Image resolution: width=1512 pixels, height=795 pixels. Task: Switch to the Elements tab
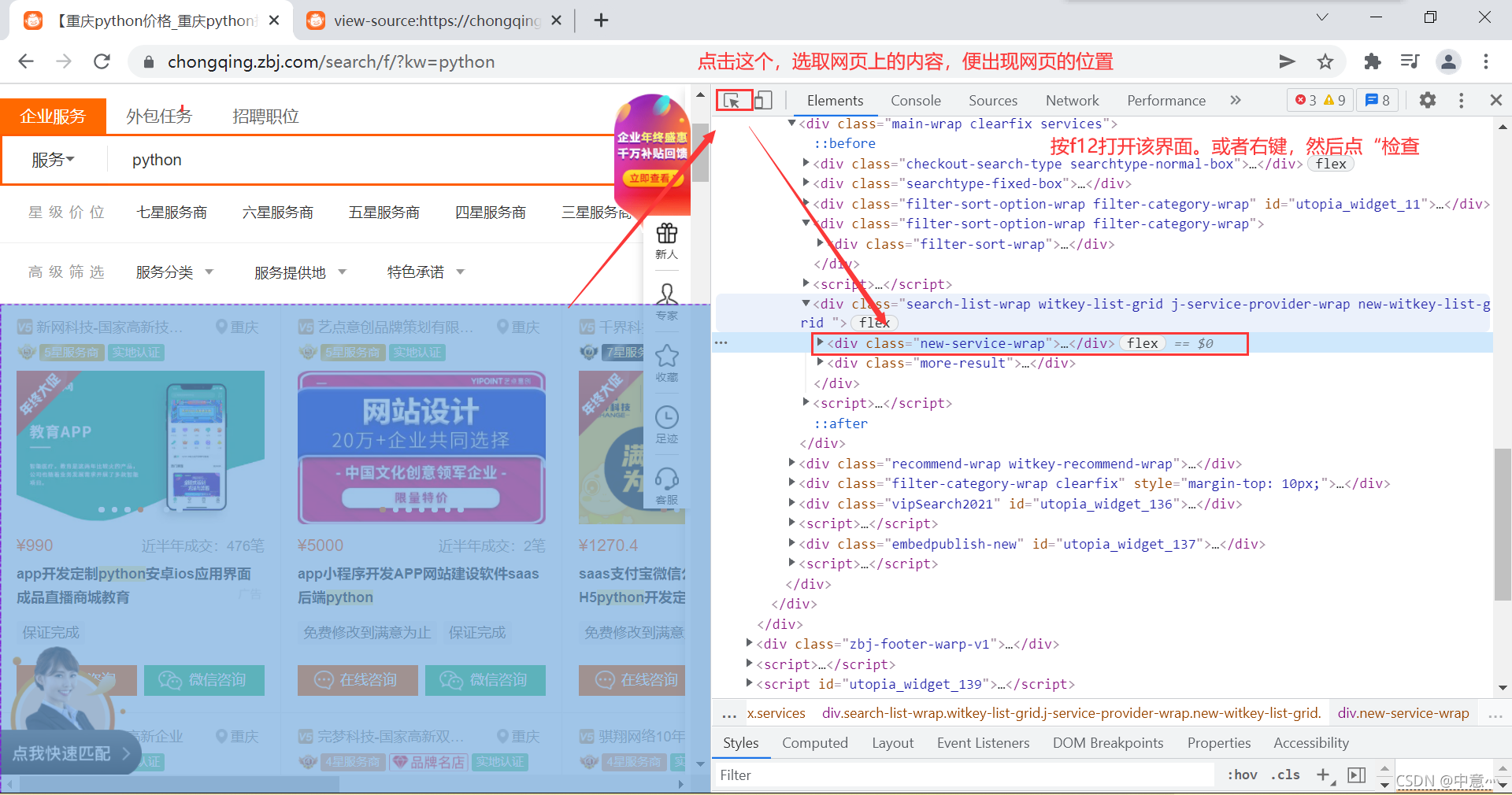(835, 101)
